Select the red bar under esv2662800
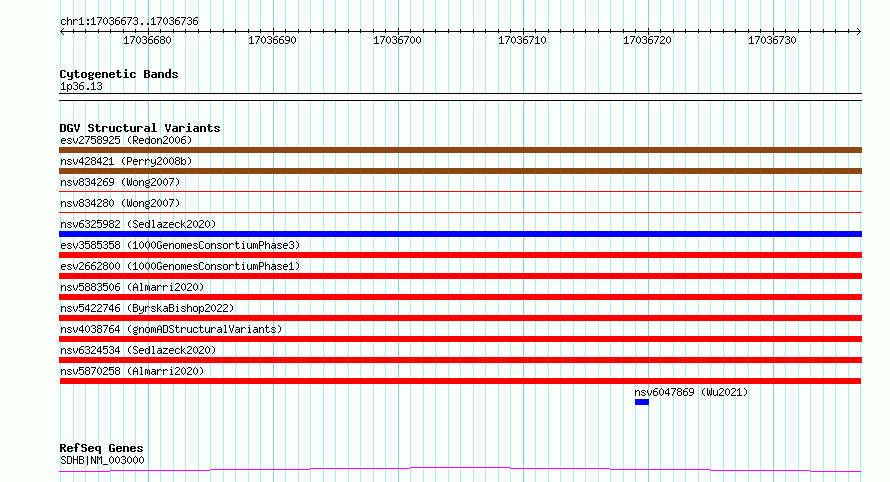 (460, 276)
